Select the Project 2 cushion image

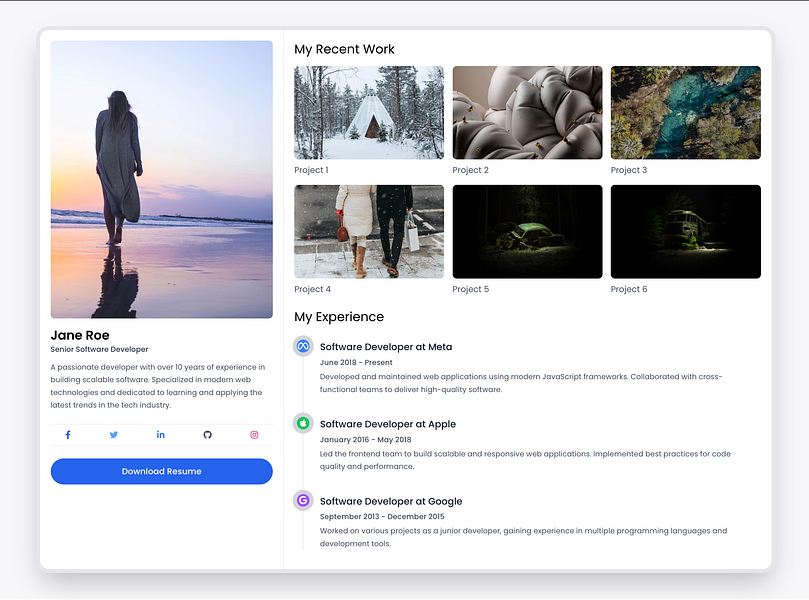pos(527,112)
